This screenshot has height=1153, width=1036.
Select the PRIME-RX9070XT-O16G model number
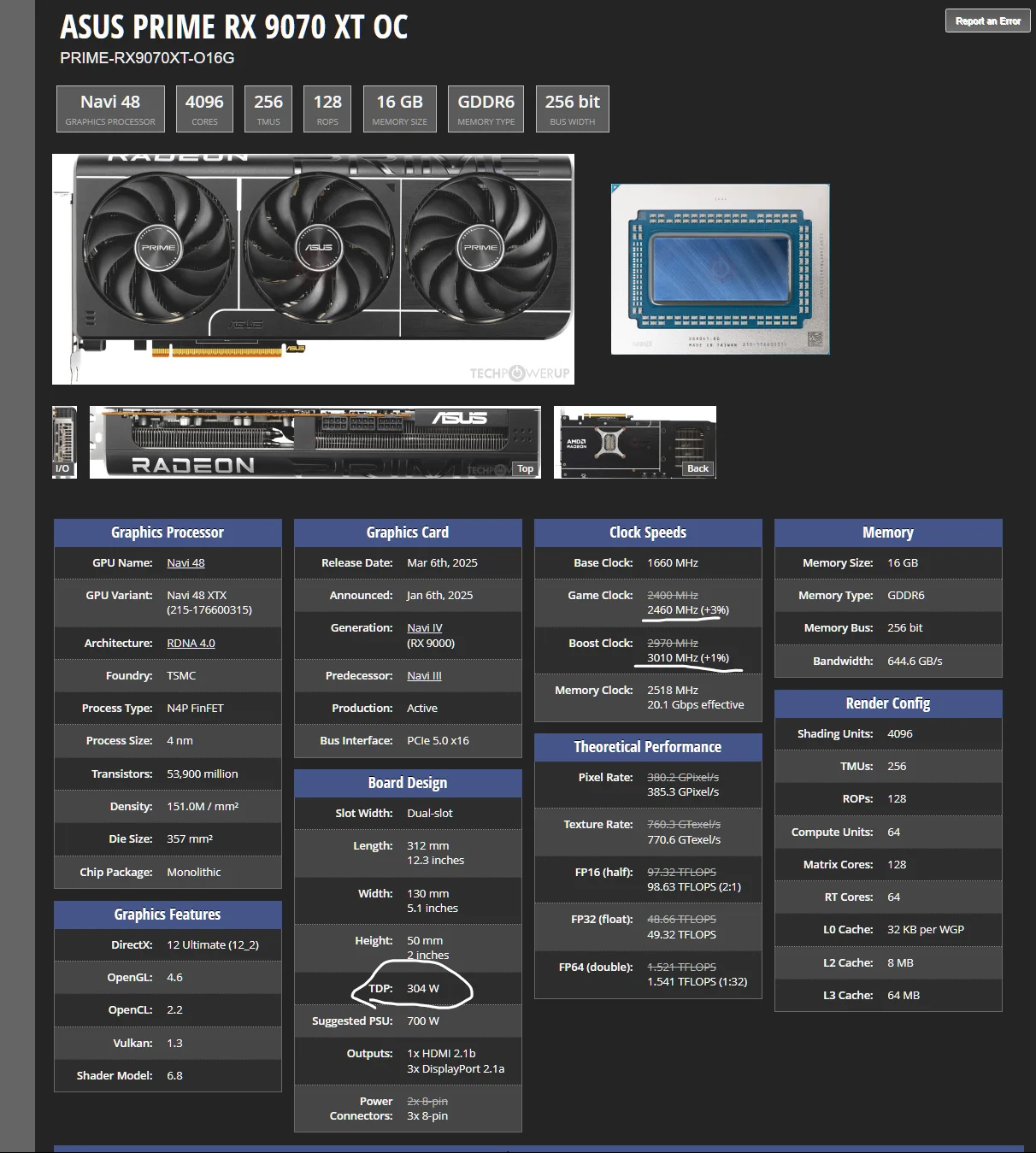[x=147, y=58]
